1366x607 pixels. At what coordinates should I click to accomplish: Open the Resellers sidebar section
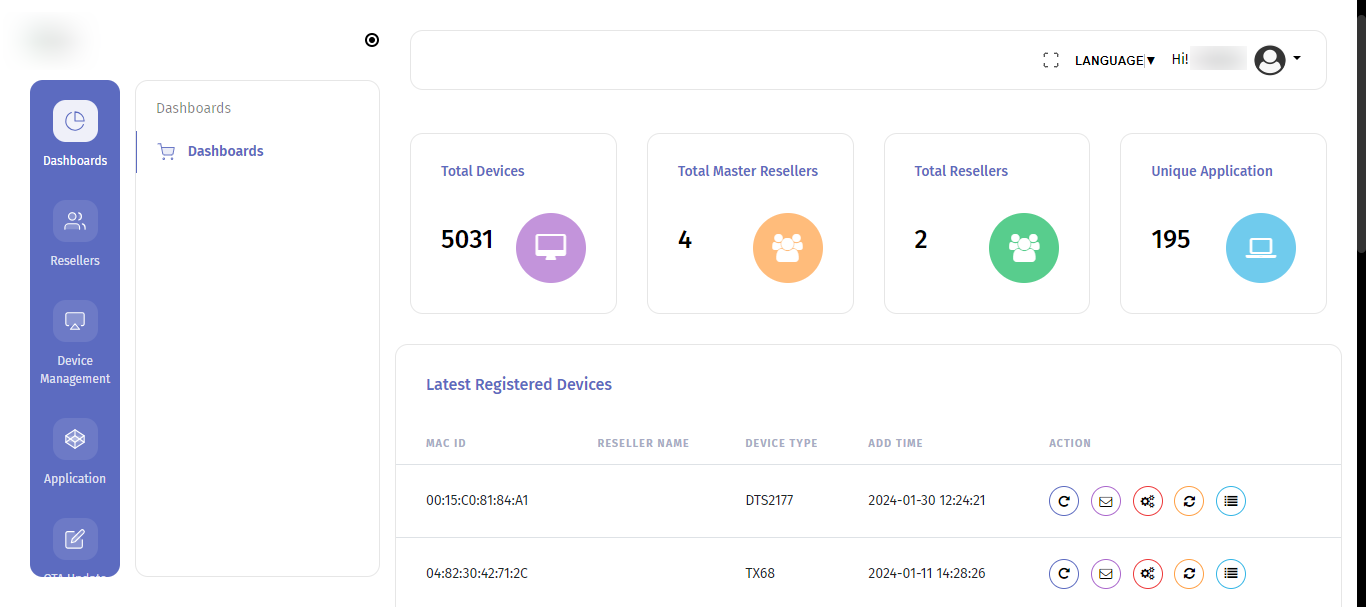75,221
